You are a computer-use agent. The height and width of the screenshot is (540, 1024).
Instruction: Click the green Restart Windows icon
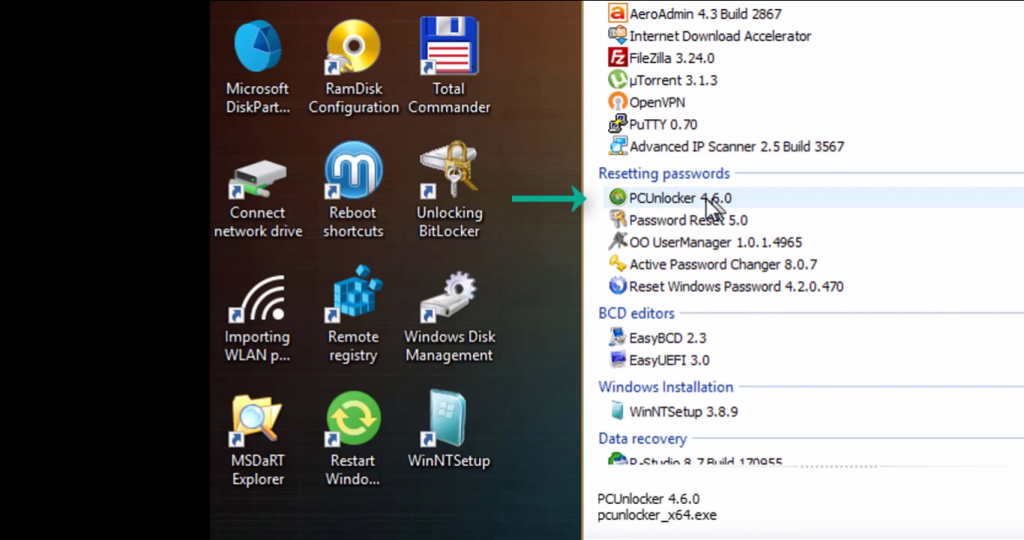point(353,419)
